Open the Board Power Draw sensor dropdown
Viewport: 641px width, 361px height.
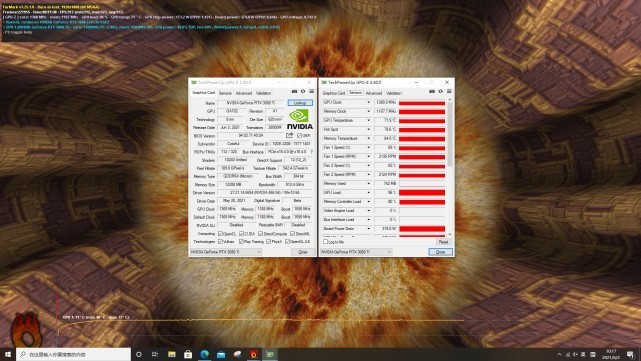pos(368,229)
